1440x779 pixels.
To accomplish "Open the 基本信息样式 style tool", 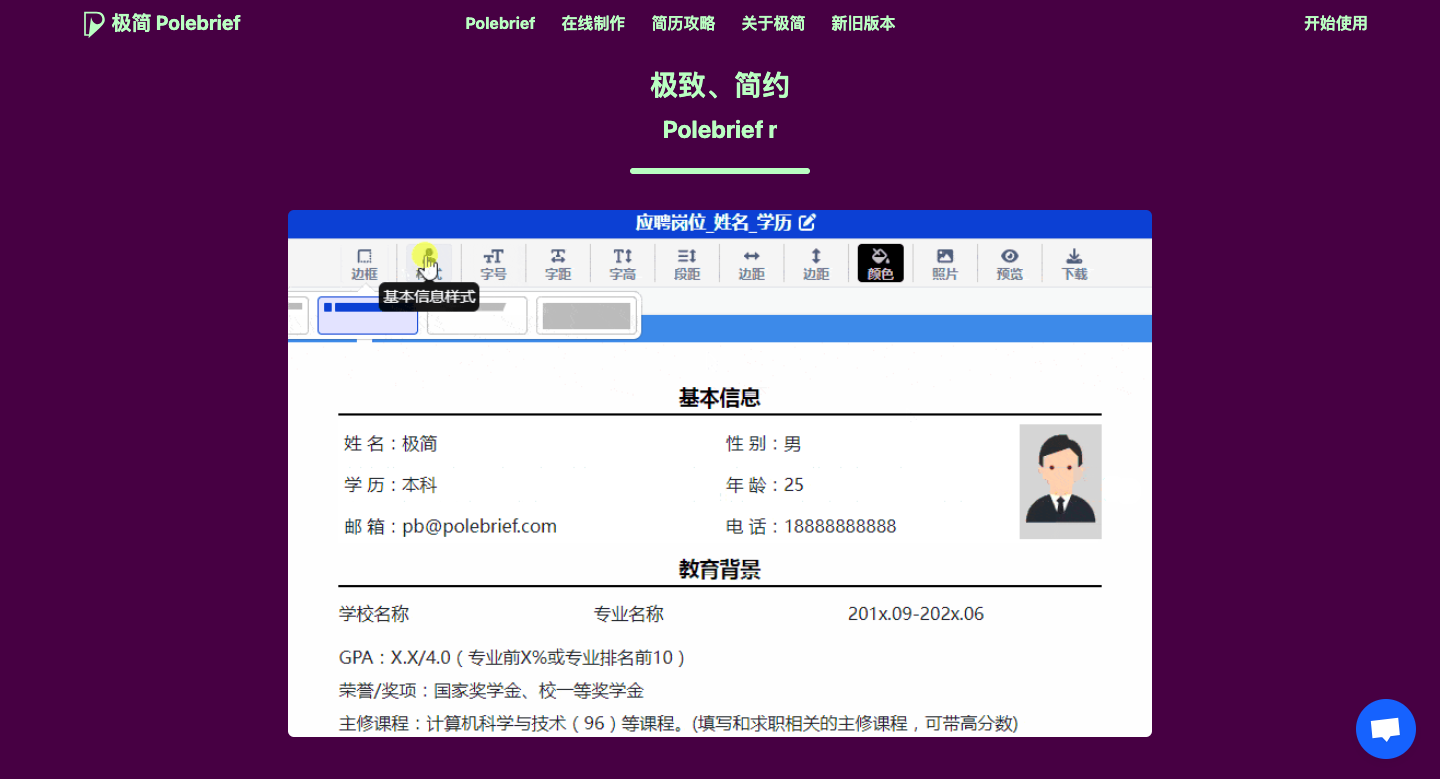I will pyautogui.click(x=429, y=262).
